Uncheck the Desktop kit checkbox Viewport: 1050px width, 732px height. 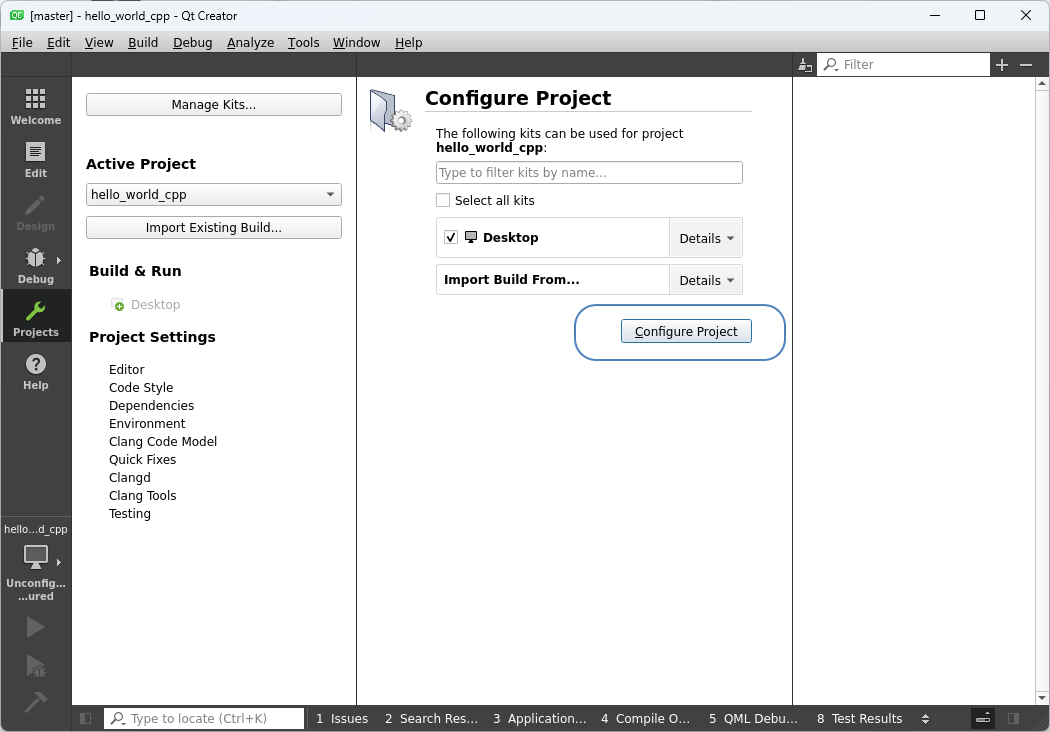click(451, 237)
